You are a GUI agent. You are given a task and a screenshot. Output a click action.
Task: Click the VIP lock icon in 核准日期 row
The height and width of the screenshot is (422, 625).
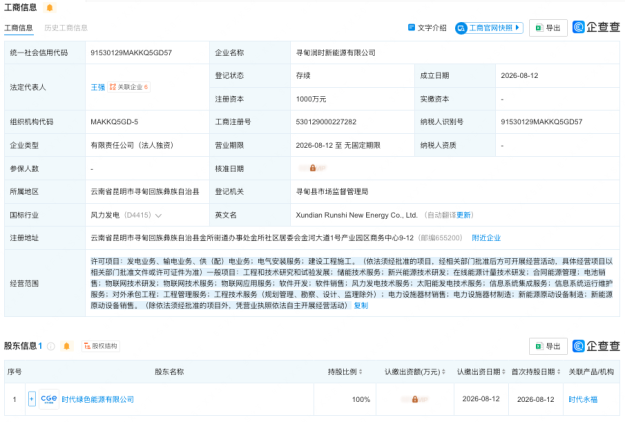click(313, 168)
